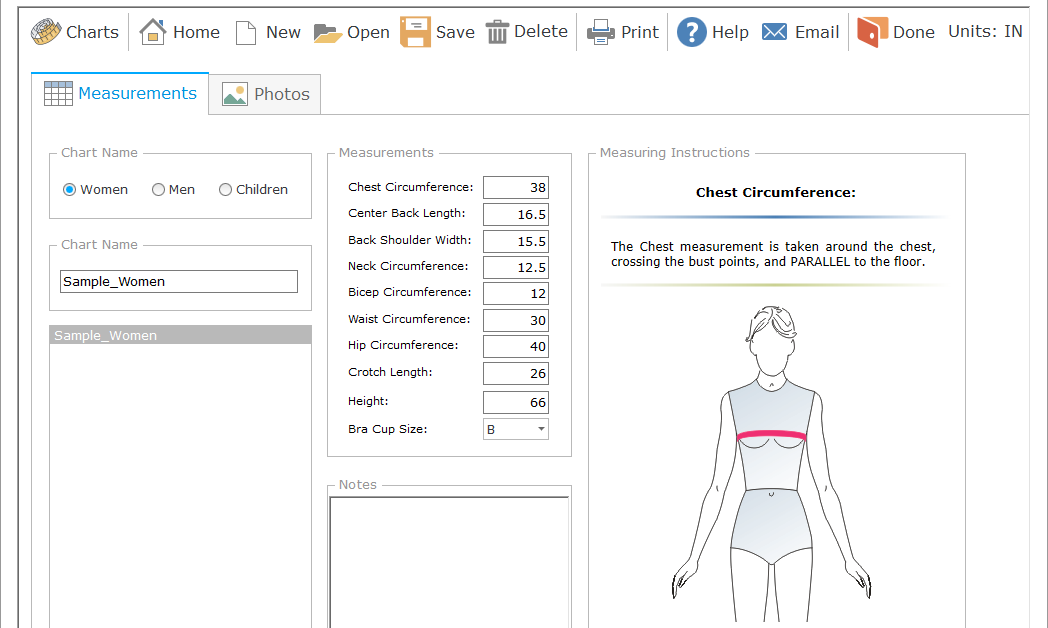Open Help with the question mark icon
1048x628 pixels.
tap(691, 32)
